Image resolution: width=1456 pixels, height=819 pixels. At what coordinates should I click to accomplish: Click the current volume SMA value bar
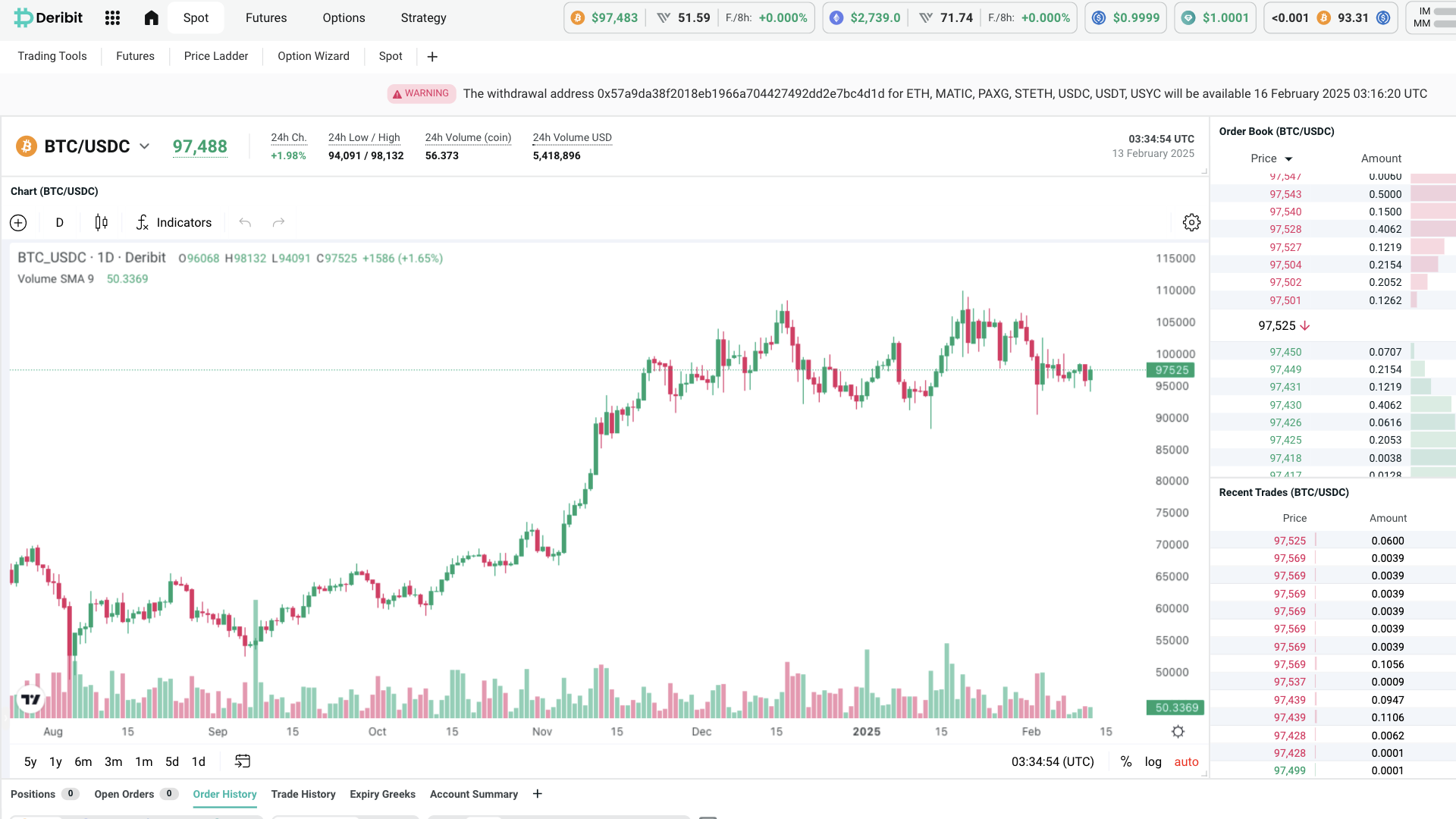coord(1175,707)
